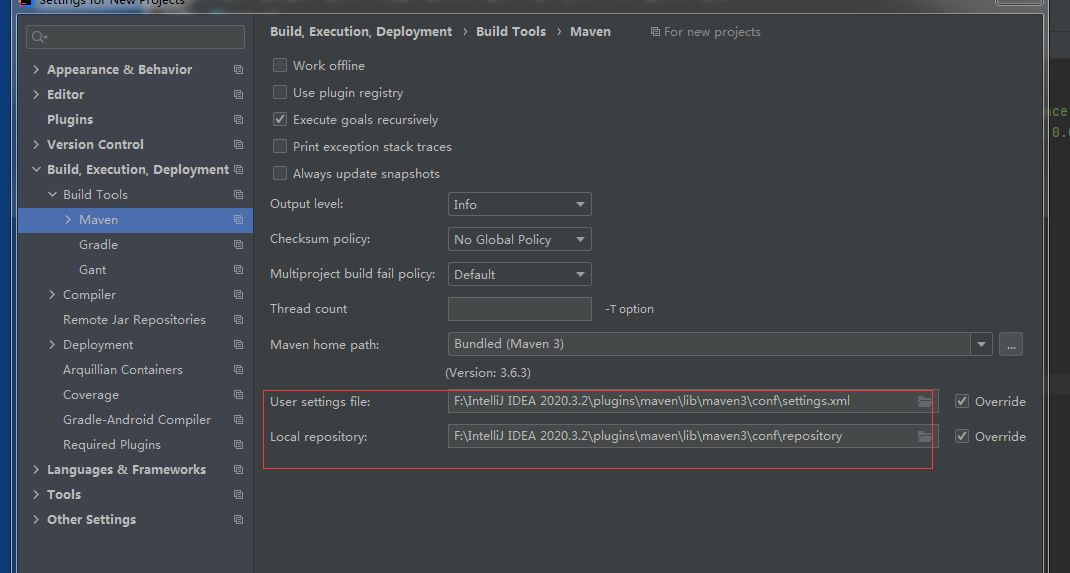Focus the settings search field
Screen dimensions: 1070x573
[x=135, y=37]
